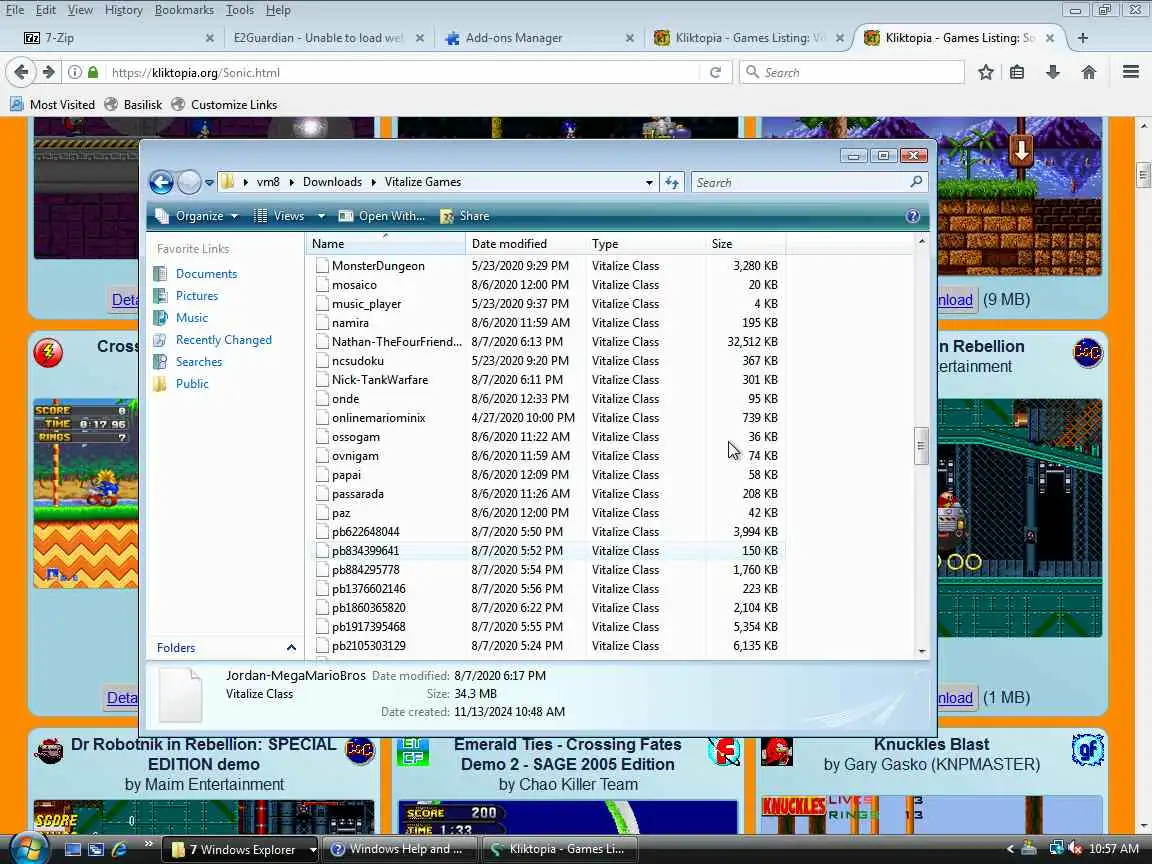Open the Basilisk bookmark
Image resolution: width=1152 pixels, height=864 pixels.
133,104
